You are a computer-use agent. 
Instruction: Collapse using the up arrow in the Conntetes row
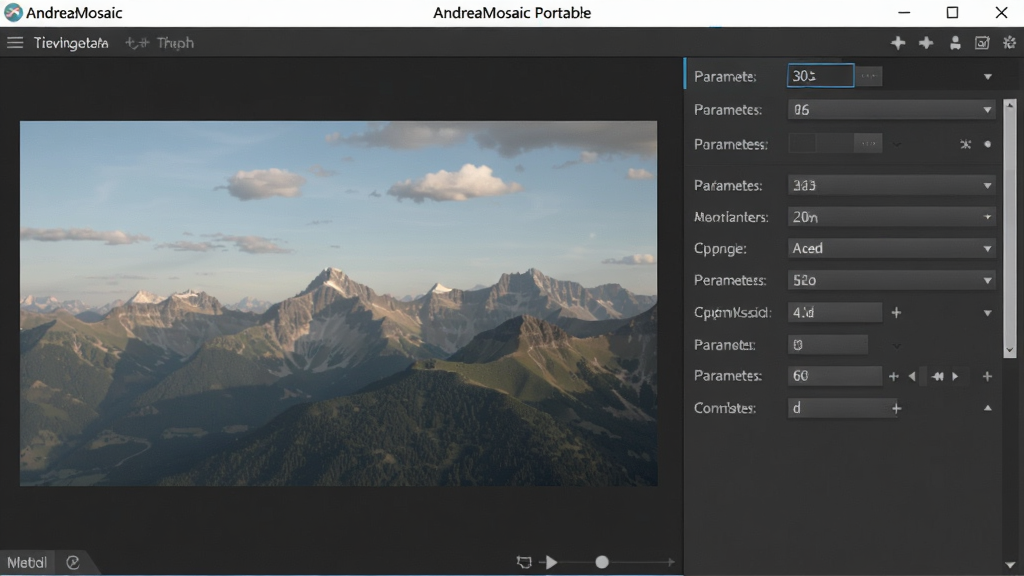987,408
